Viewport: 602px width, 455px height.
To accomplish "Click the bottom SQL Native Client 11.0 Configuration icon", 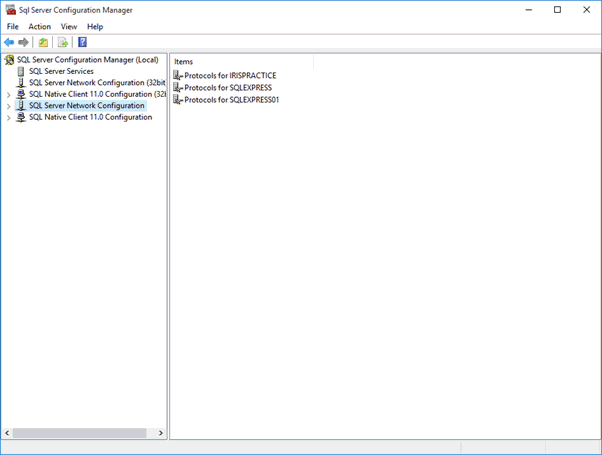I will [21, 117].
